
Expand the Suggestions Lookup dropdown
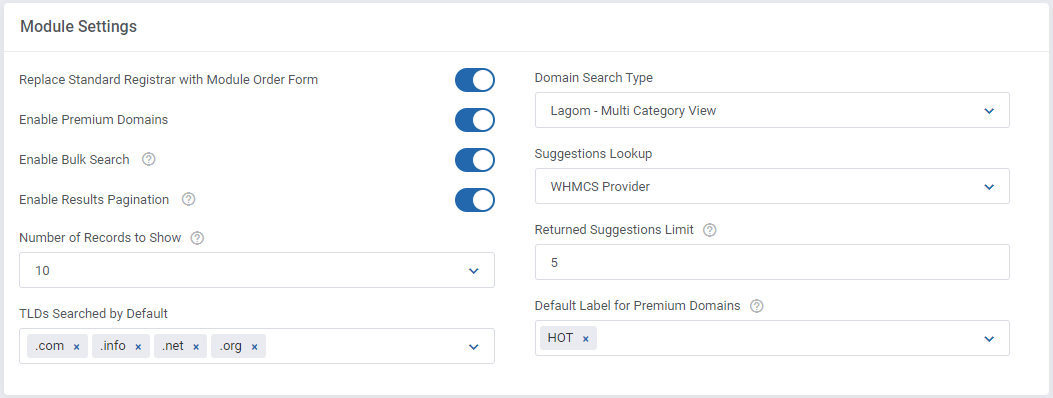772,186
